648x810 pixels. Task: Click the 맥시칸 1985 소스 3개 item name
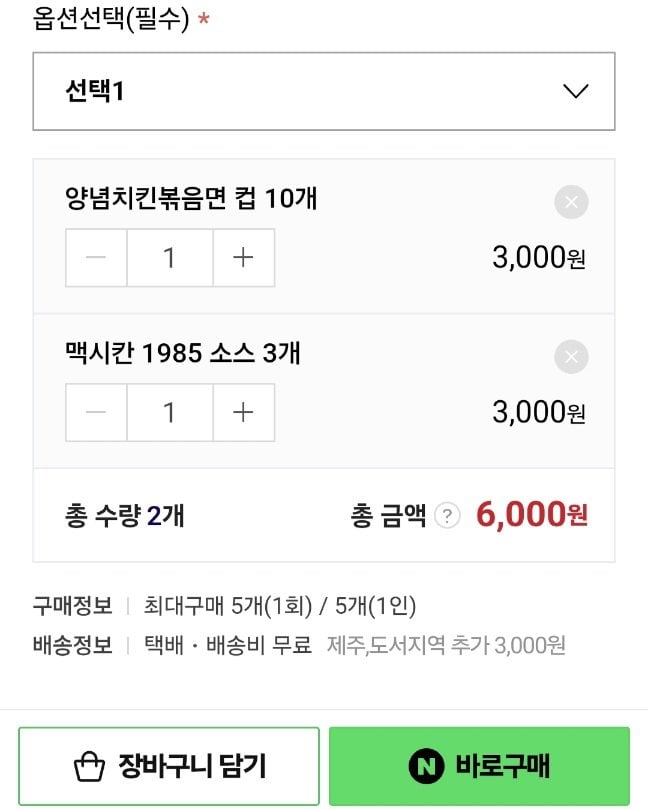coord(183,352)
